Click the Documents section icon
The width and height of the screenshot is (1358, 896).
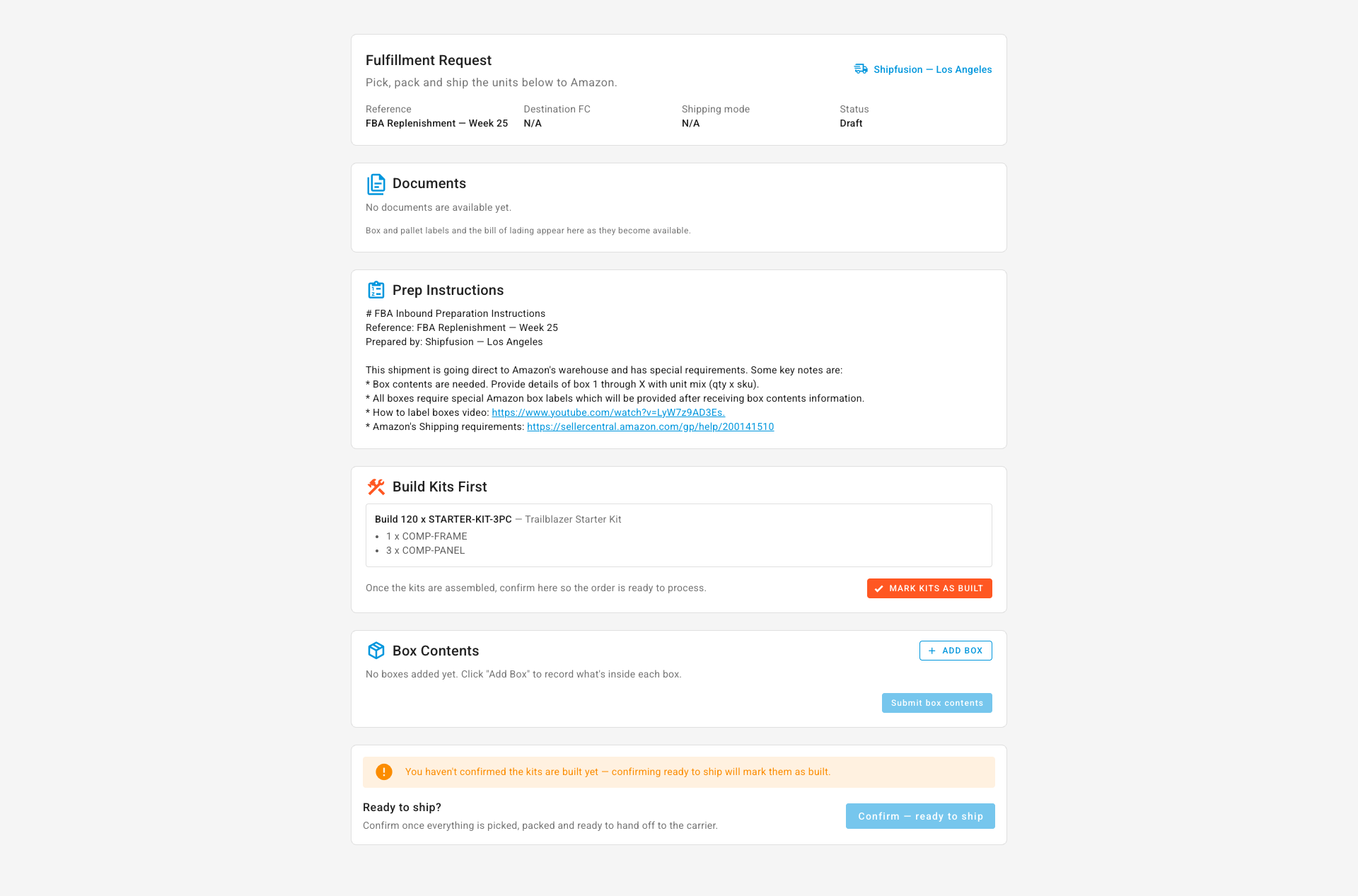[376, 184]
